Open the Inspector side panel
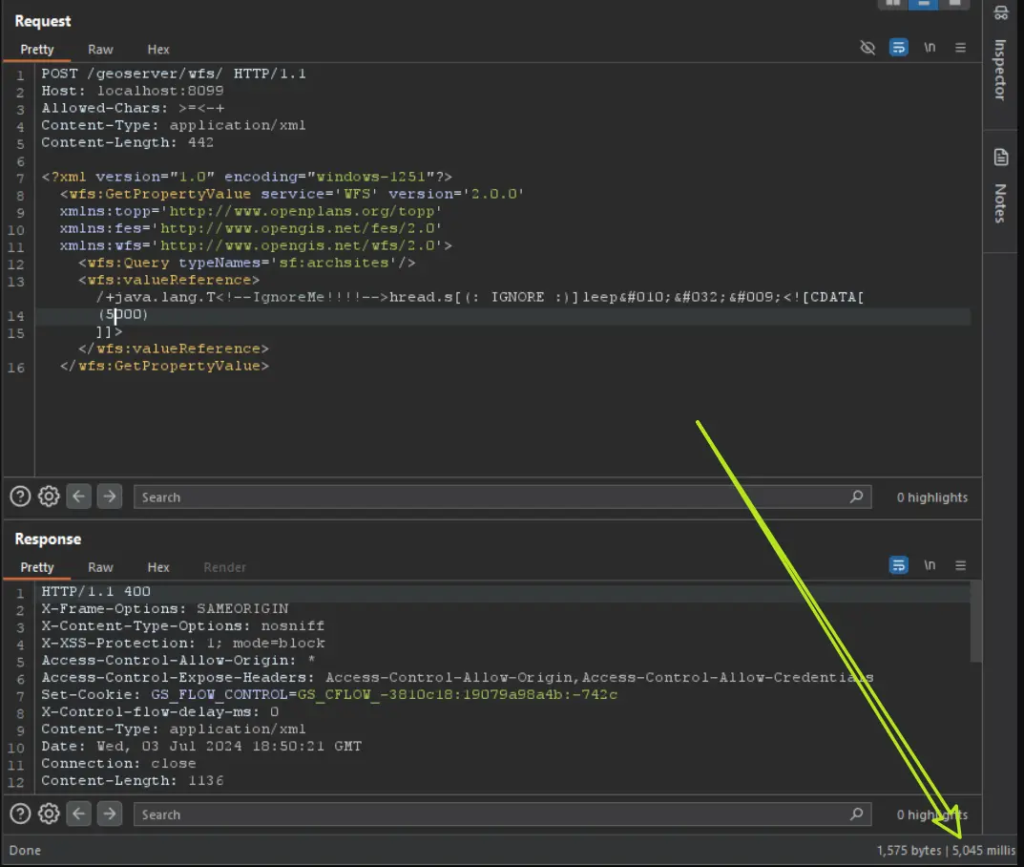The width and height of the screenshot is (1024, 867). (x=1000, y=55)
